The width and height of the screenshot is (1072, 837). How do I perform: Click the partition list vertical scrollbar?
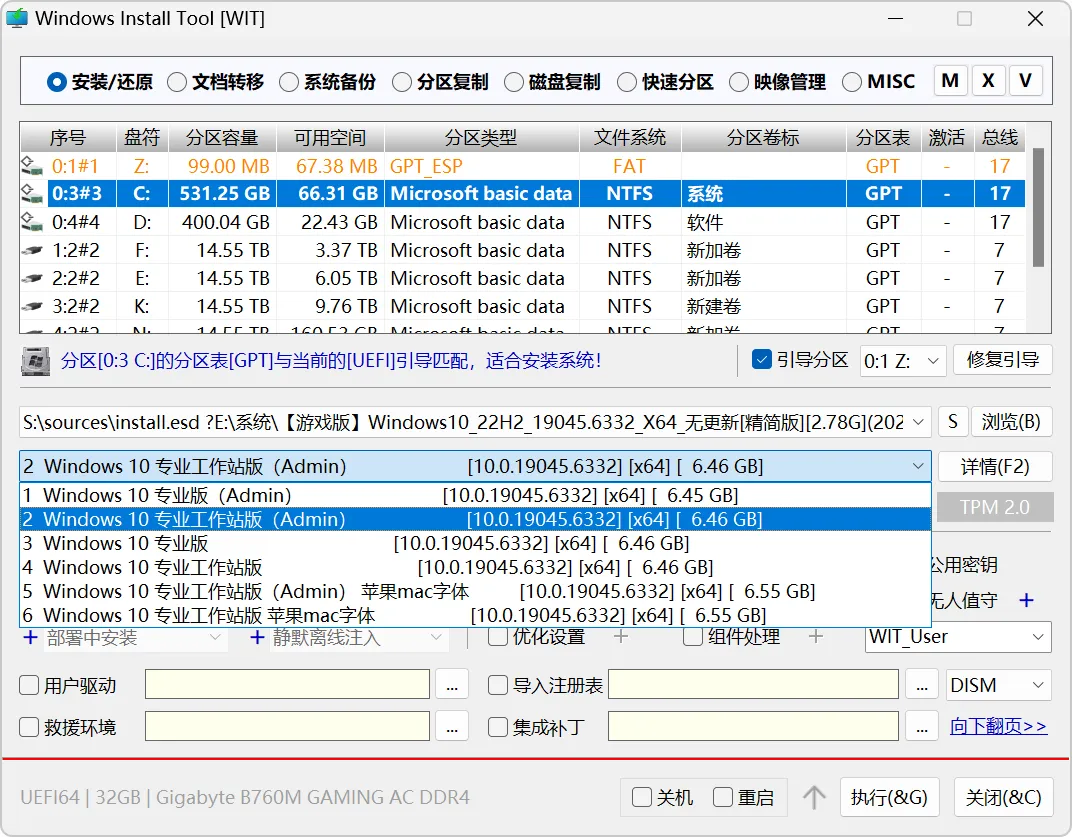(x=1038, y=207)
